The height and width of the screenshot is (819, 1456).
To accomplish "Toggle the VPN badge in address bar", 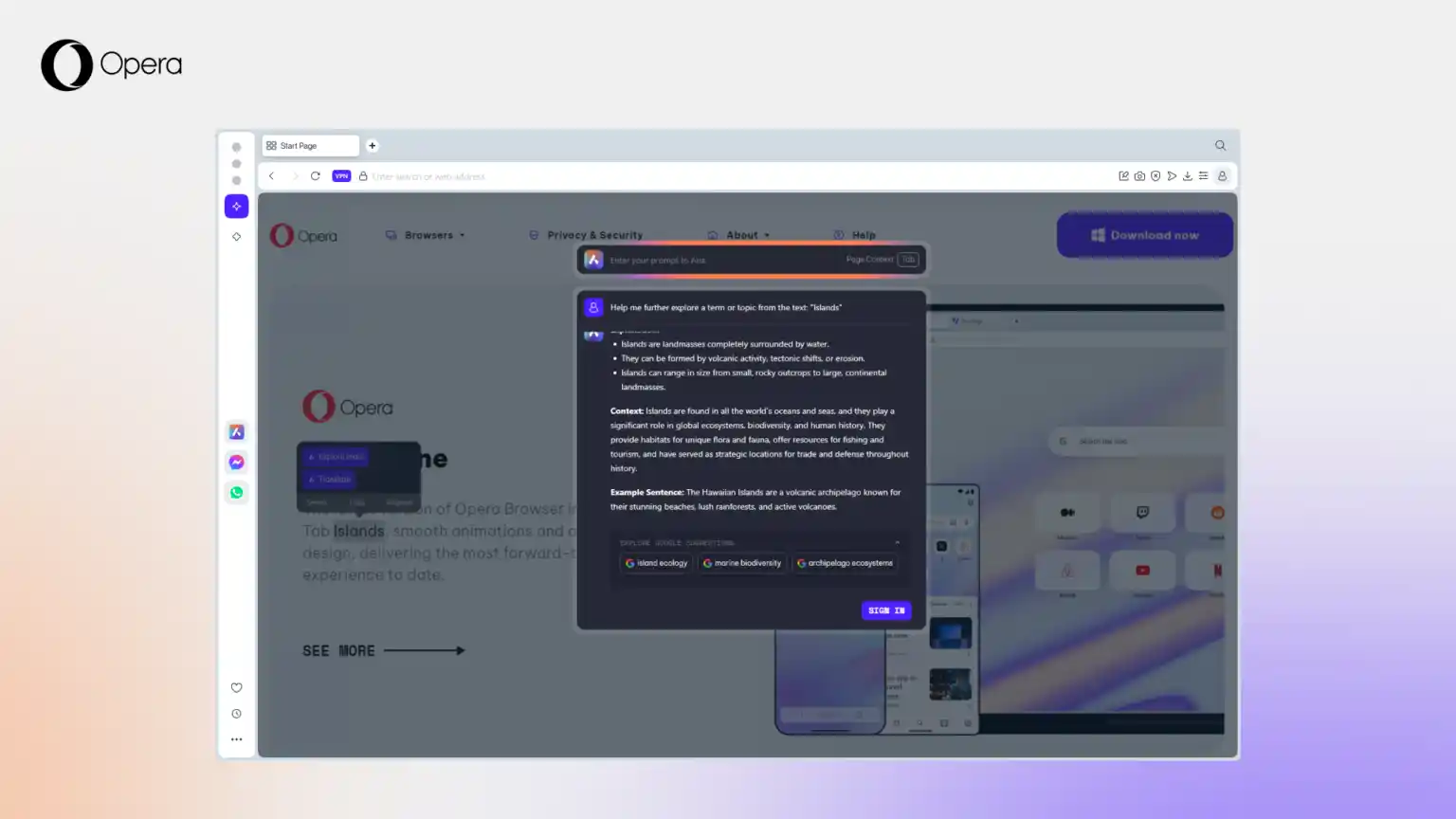I will (341, 176).
